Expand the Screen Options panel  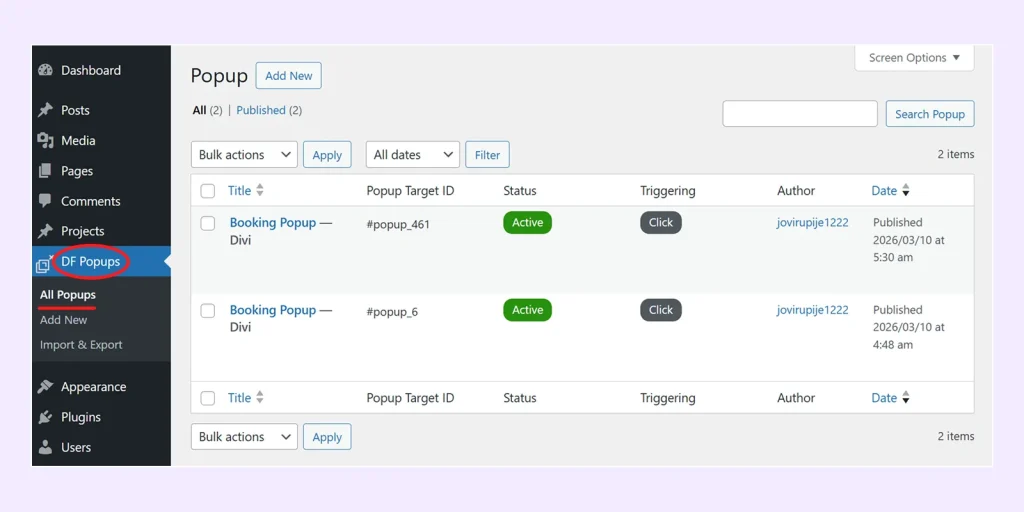coord(914,58)
